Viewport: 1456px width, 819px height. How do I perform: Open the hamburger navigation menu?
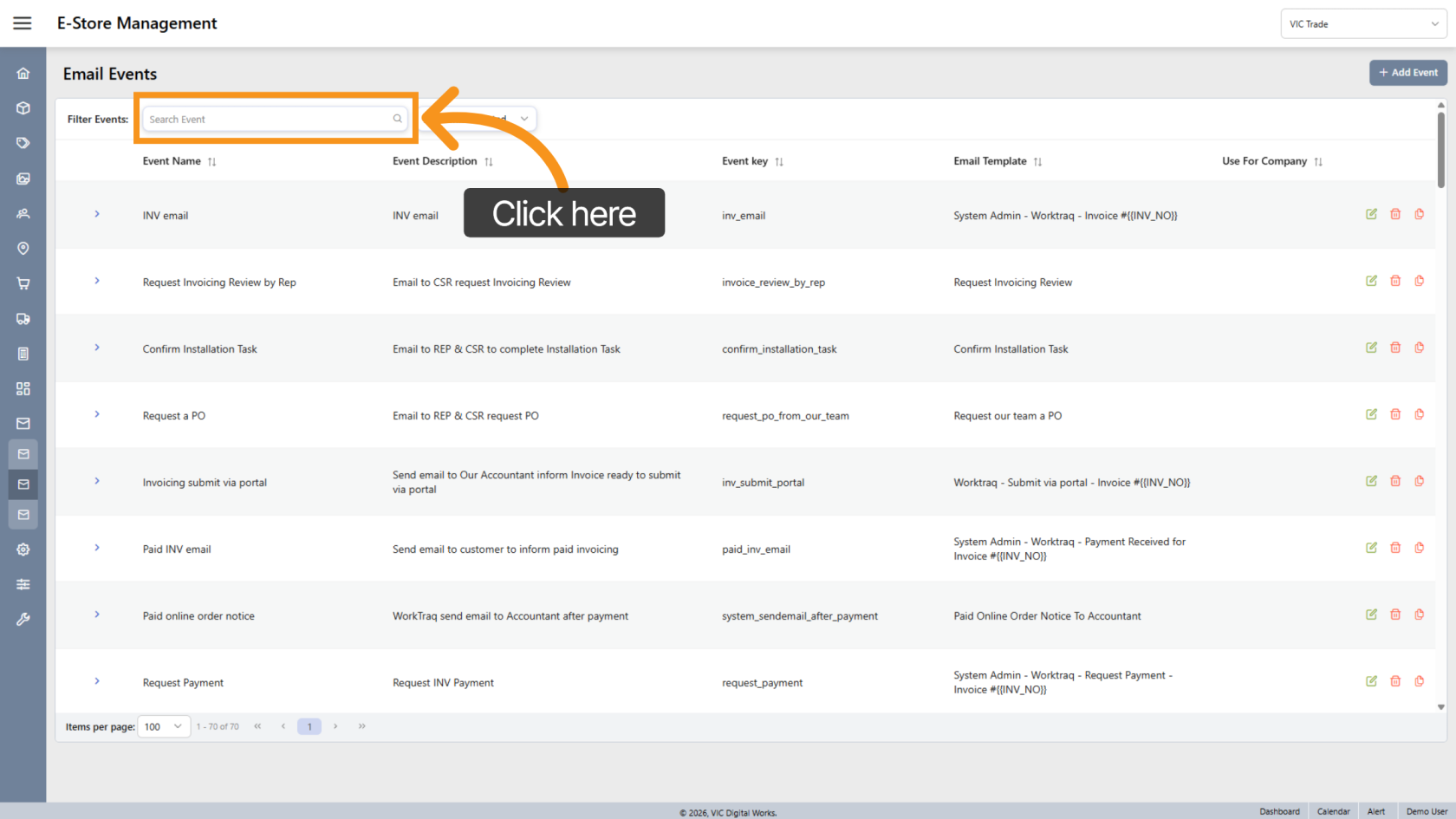click(23, 23)
